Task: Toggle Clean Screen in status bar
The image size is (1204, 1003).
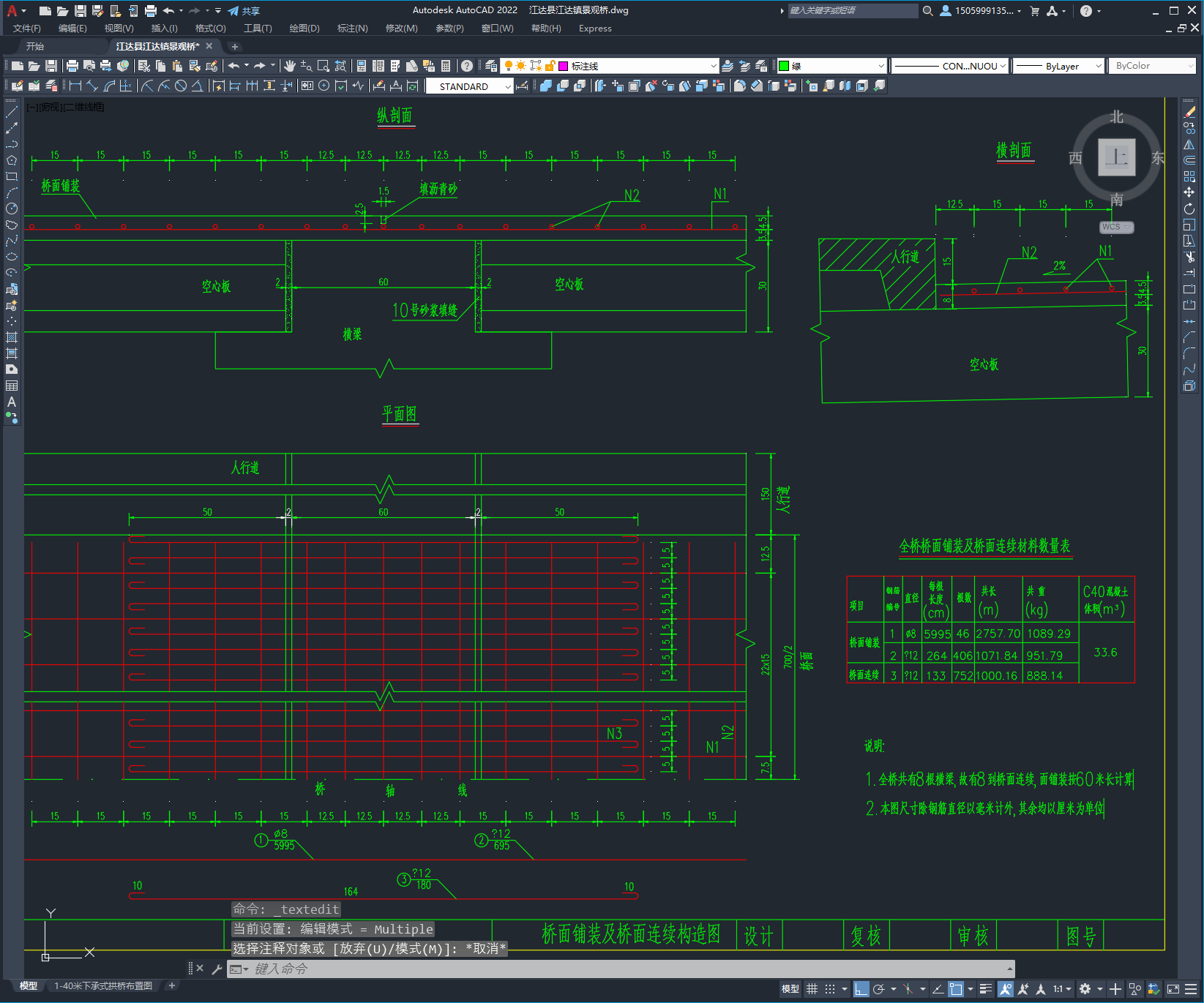Action: pyautogui.click(x=1173, y=989)
